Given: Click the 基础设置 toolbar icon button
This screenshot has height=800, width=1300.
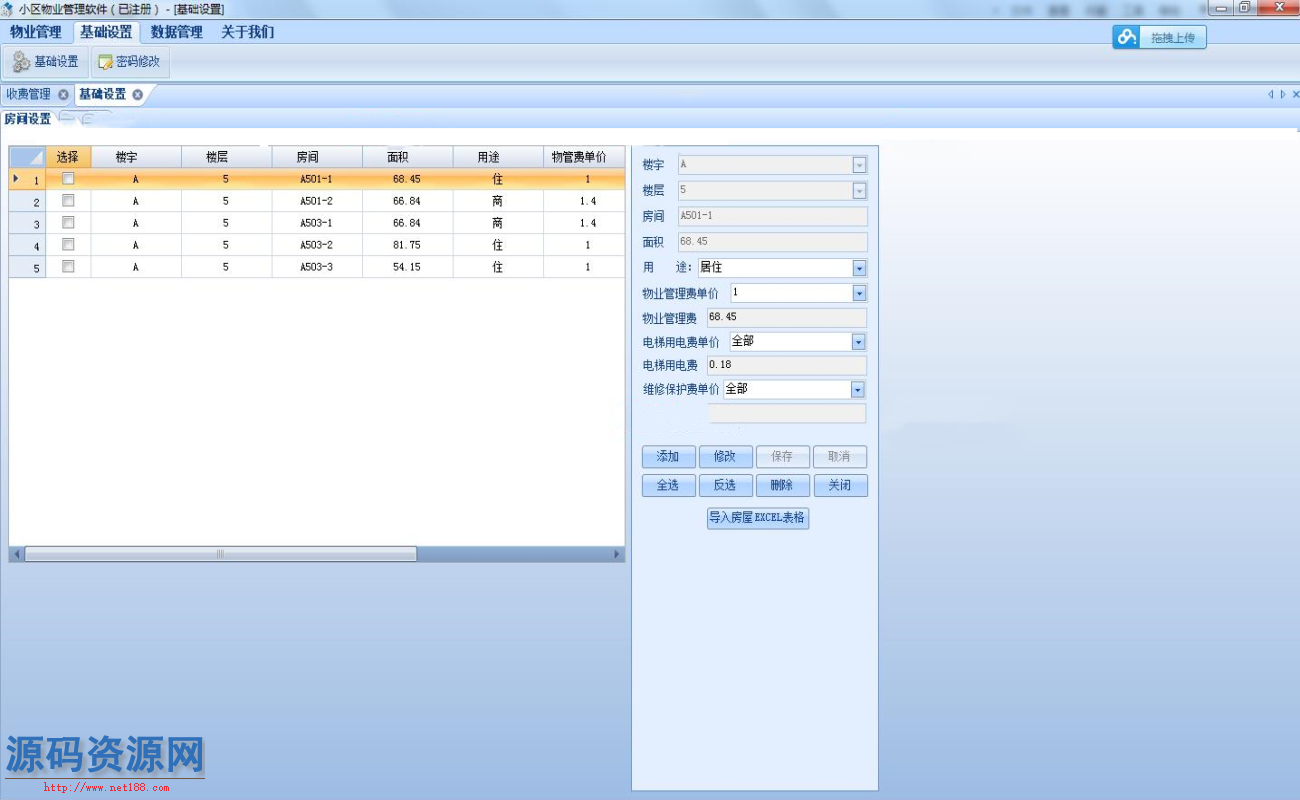Looking at the screenshot, I should [46, 62].
